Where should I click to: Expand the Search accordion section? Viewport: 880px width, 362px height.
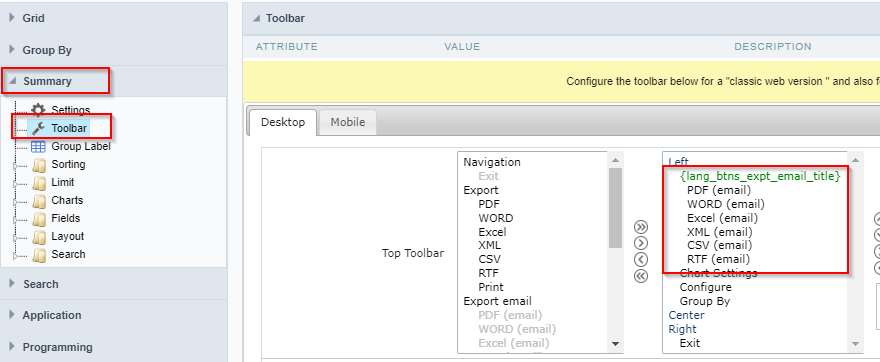click(x=12, y=283)
